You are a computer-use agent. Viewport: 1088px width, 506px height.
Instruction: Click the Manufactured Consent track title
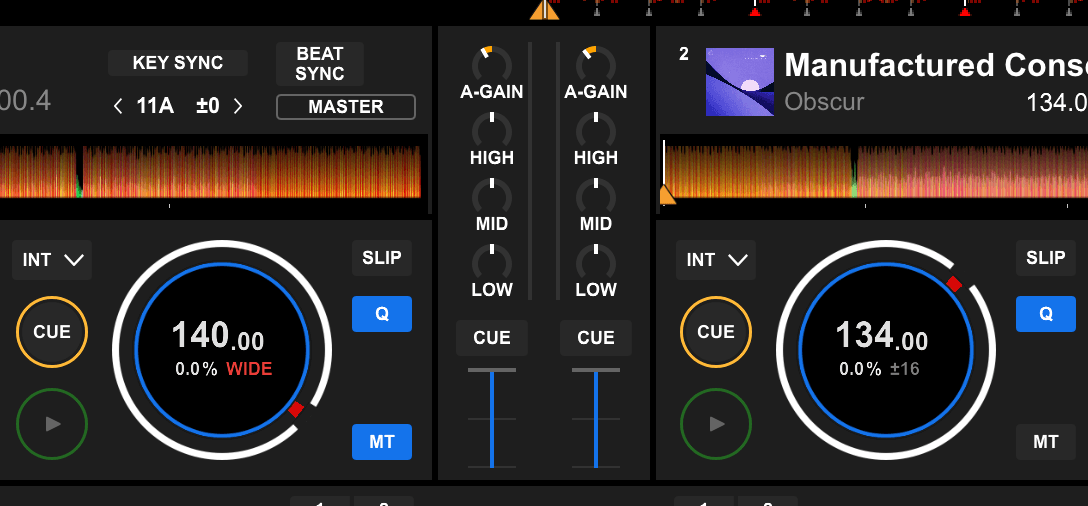[936, 65]
